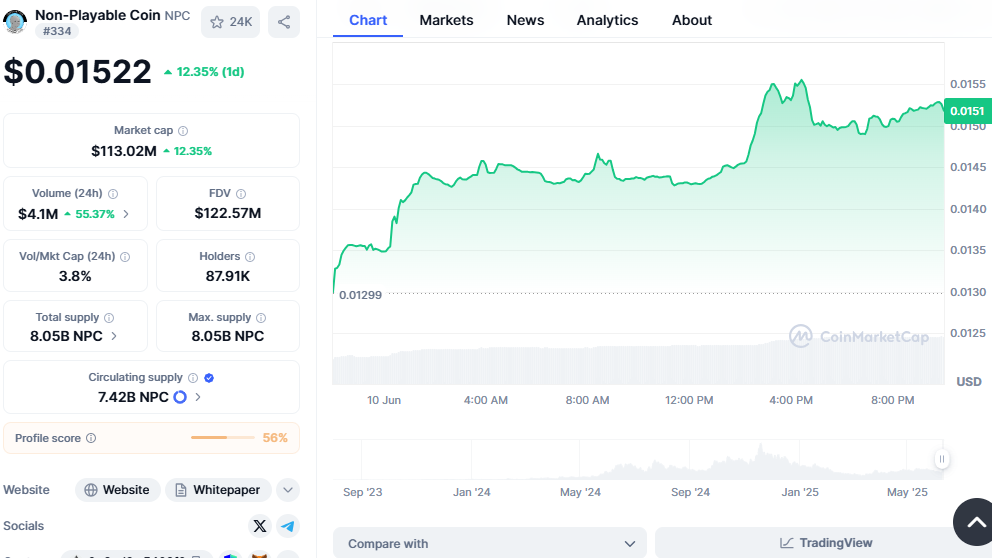Open the X (Twitter) social link
Viewport: 992px width, 558px height.
tap(259, 526)
